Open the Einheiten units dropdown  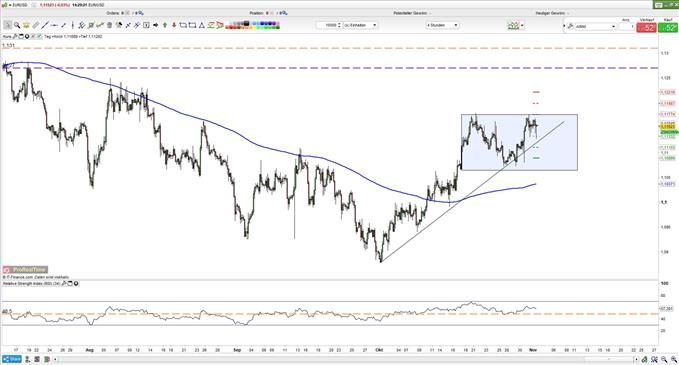360,25
